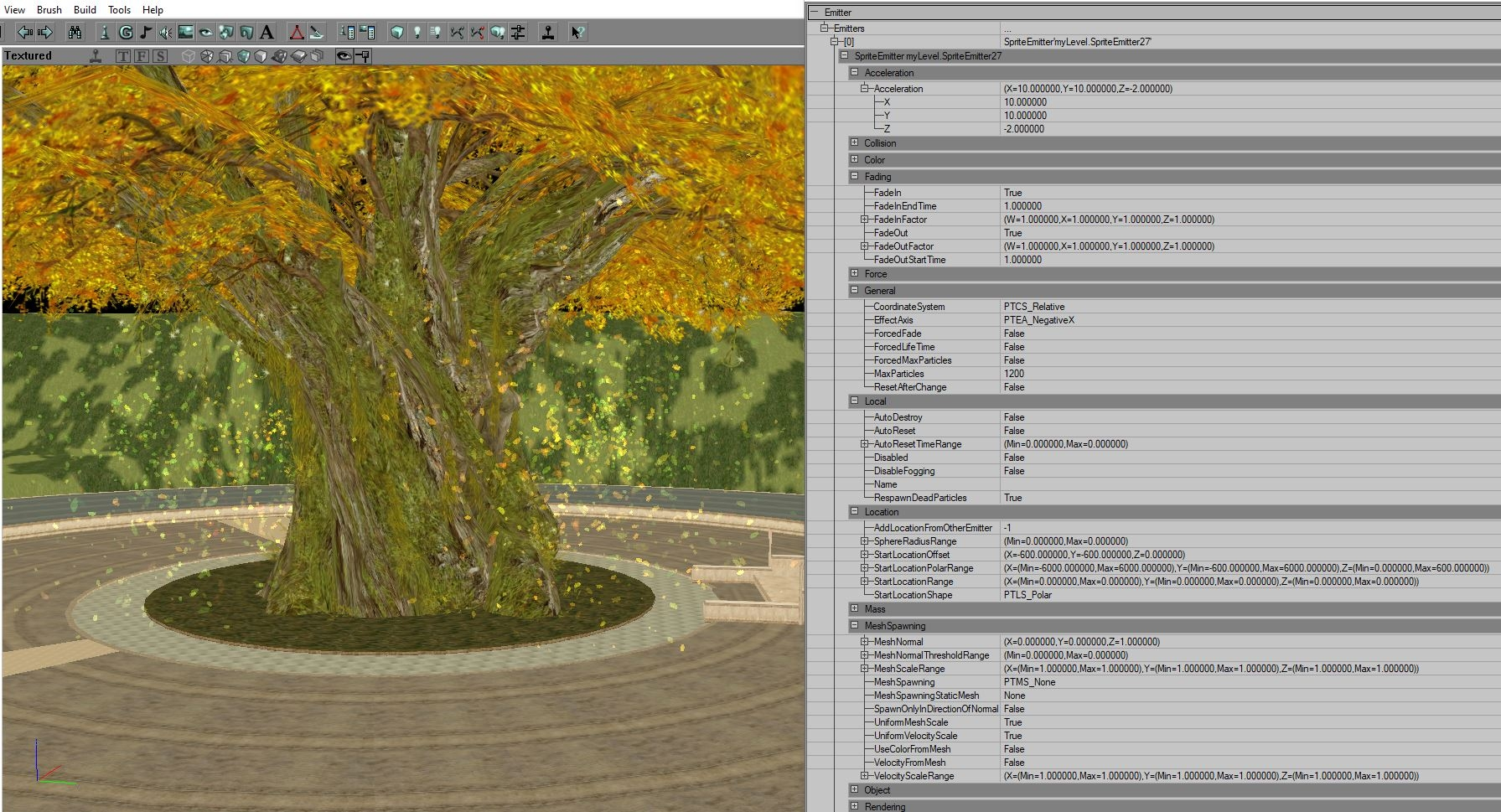Expand the StartLocationOffset property
Image resolution: width=1501 pixels, height=812 pixels.
864,555
